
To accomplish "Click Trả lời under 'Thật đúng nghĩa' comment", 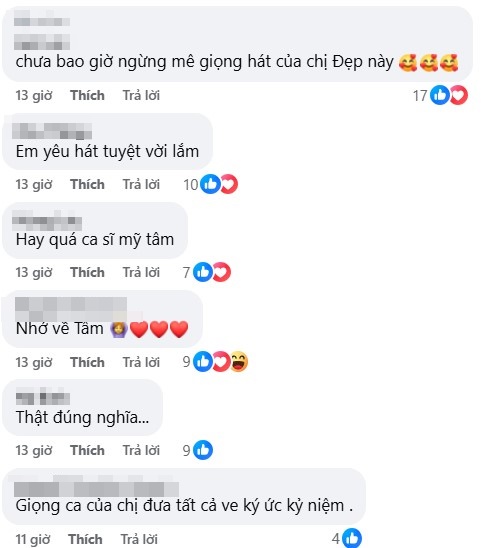I will pos(141,450).
